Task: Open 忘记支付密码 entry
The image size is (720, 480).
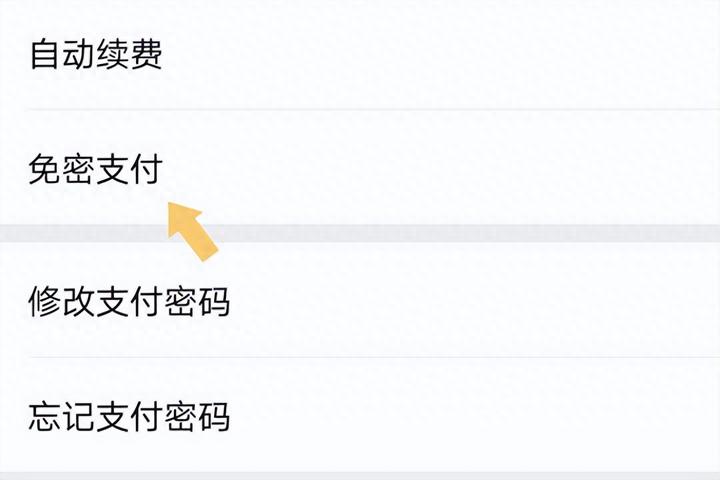Action: point(360,415)
